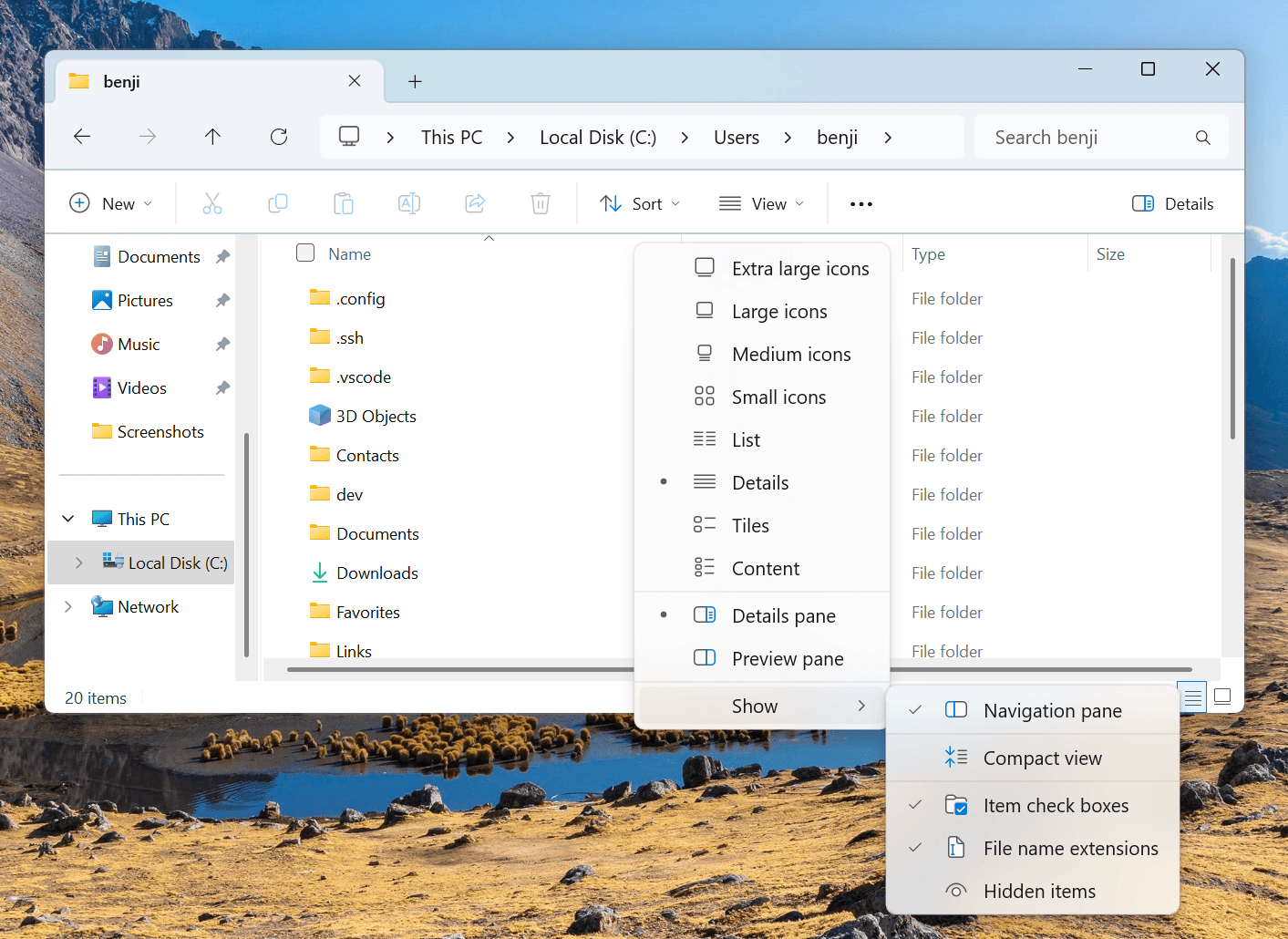Toggle Item check boxes option
1288x939 pixels.
(x=1055, y=806)
